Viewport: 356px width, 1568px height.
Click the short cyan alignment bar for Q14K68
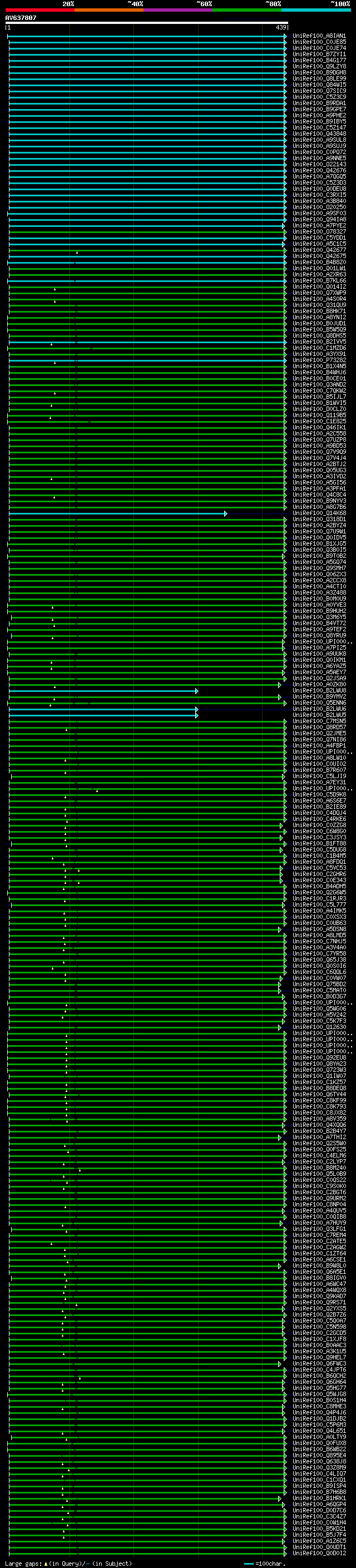click(117, 514)
